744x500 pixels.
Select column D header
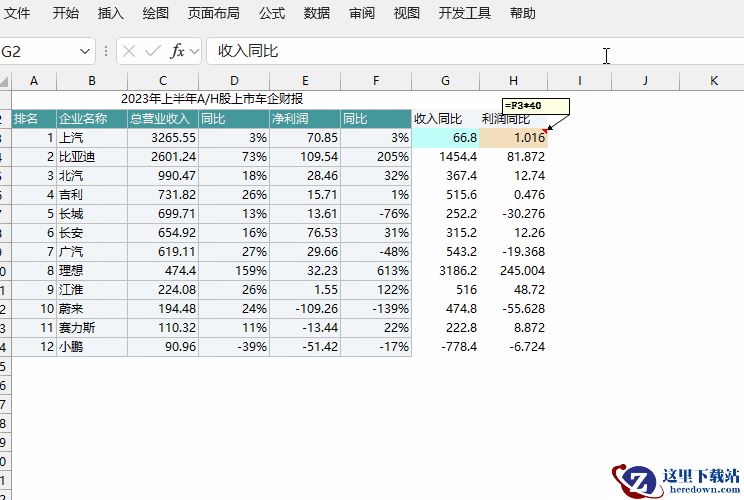pos(234,81)
